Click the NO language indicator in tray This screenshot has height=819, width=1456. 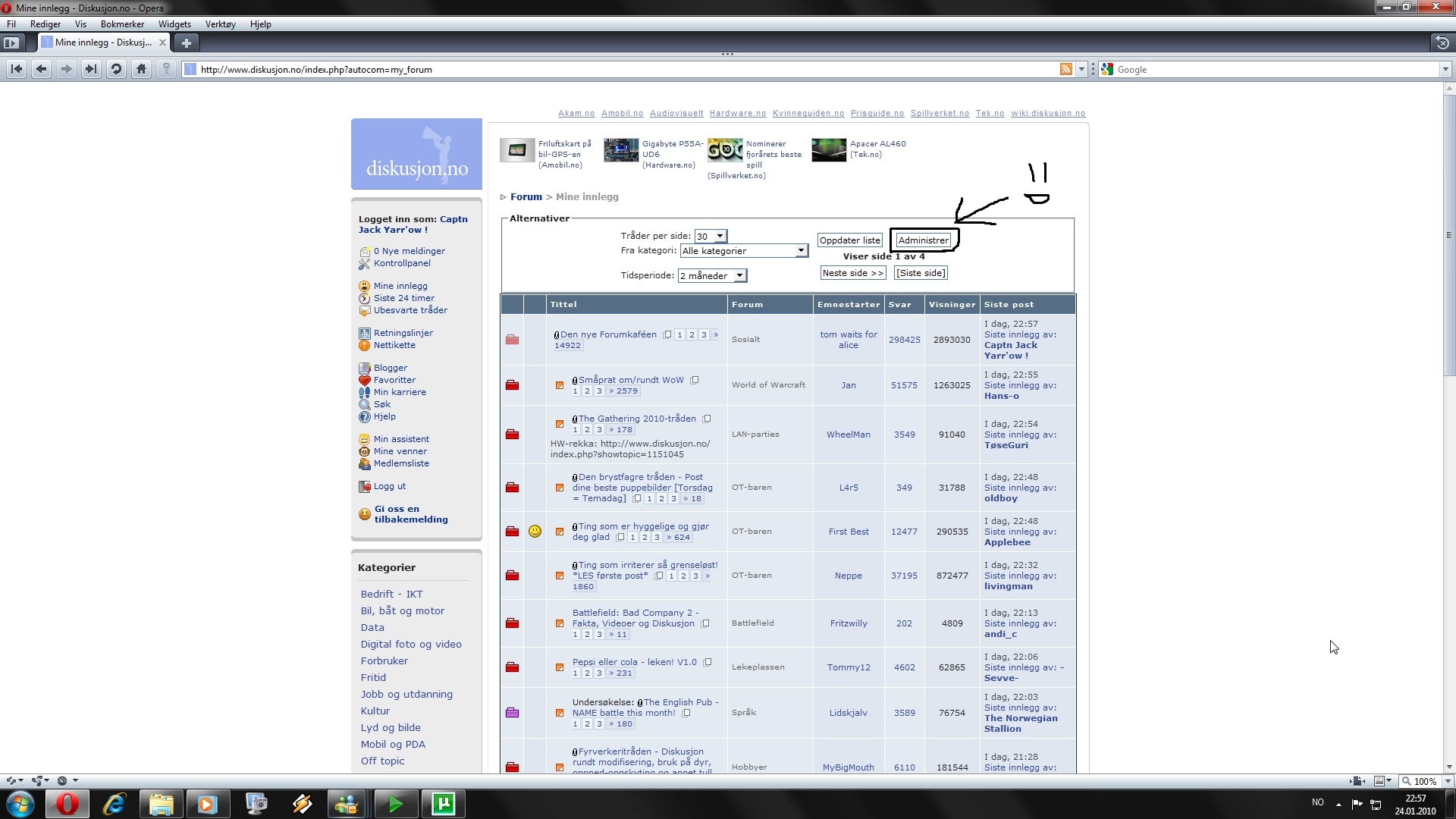(1318, 802)
